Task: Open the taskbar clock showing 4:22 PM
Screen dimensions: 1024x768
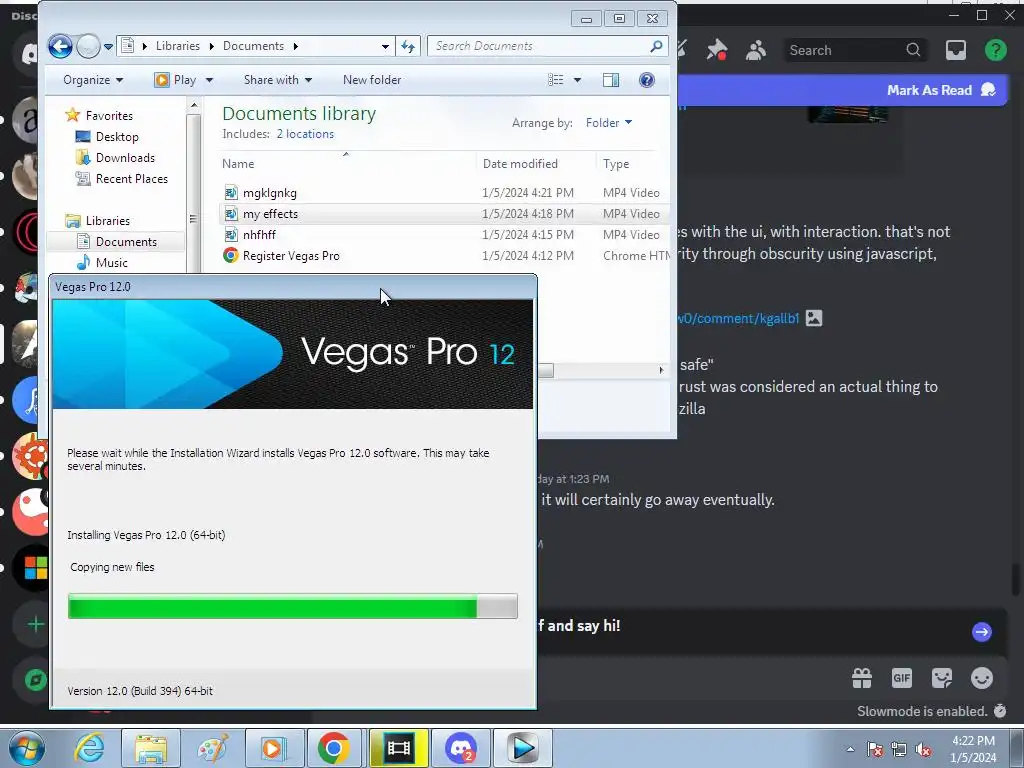Action: pyautogui.click(x=973, y=749)
